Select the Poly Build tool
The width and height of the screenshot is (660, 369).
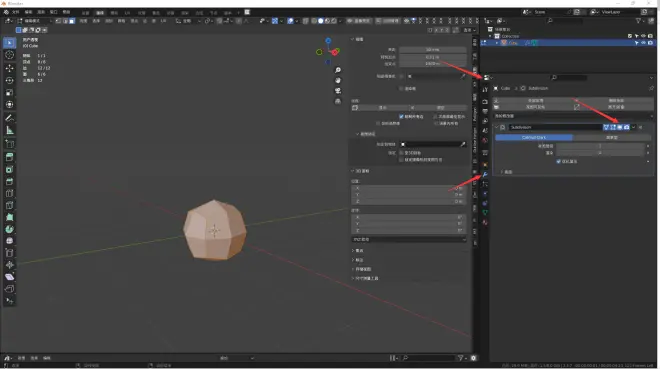pyautogui.click(x=10, y=218)
